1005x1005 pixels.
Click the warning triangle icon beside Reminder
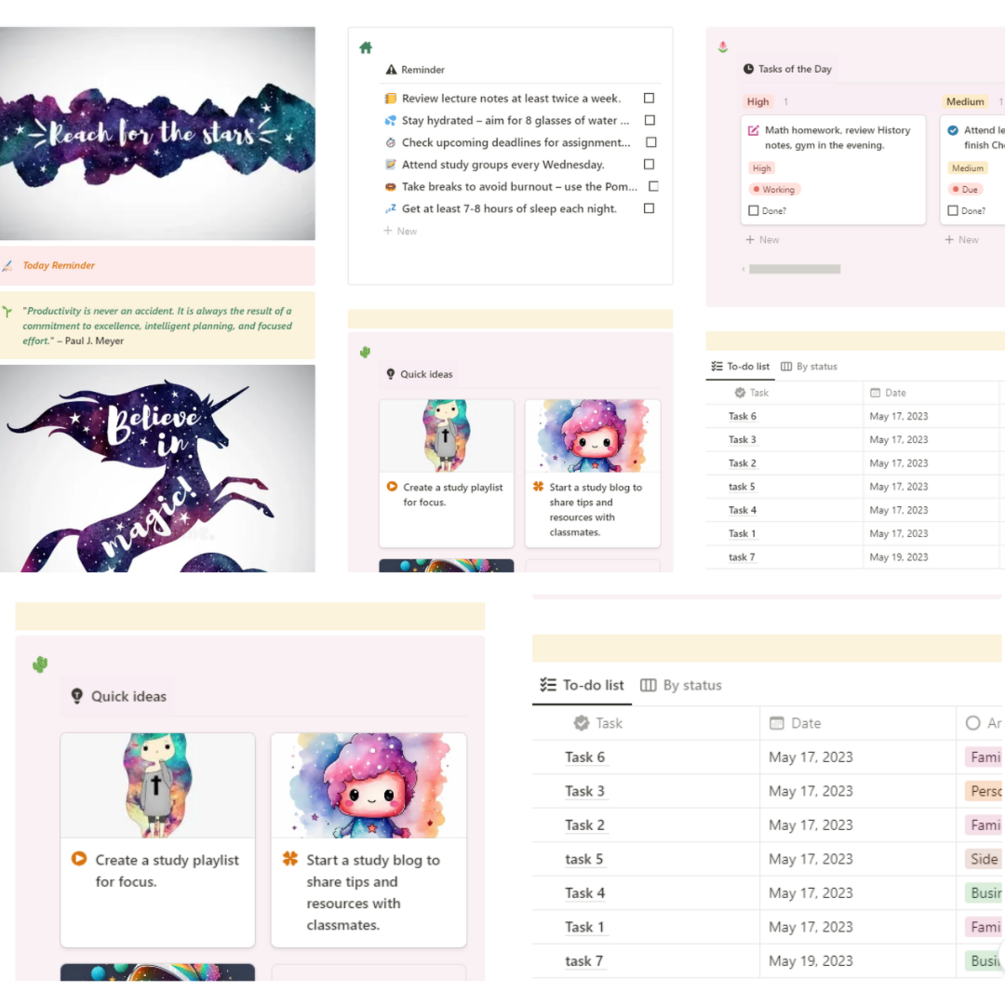click(x=391, y=69)
